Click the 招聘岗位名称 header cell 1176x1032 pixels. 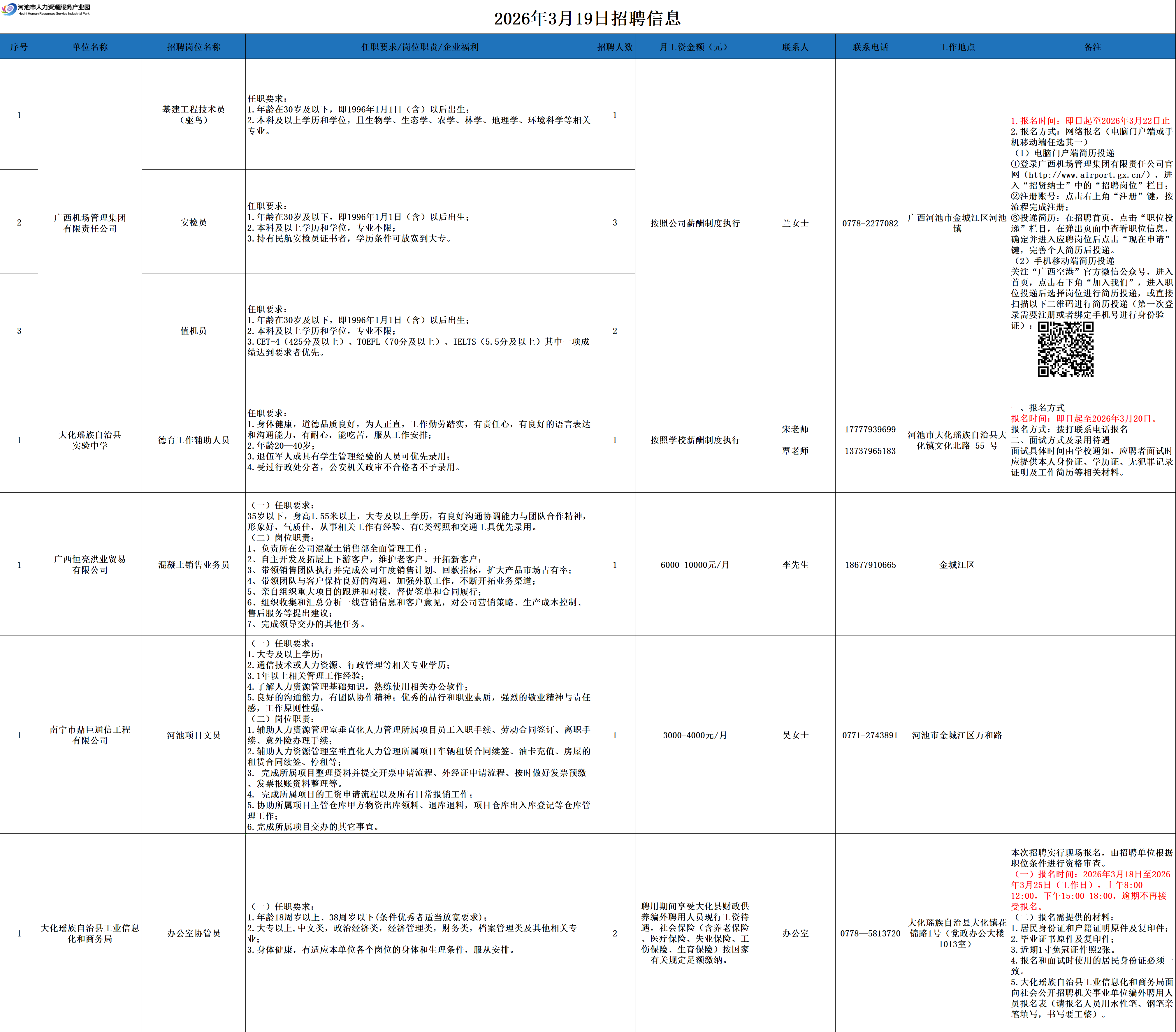[193, 47]
